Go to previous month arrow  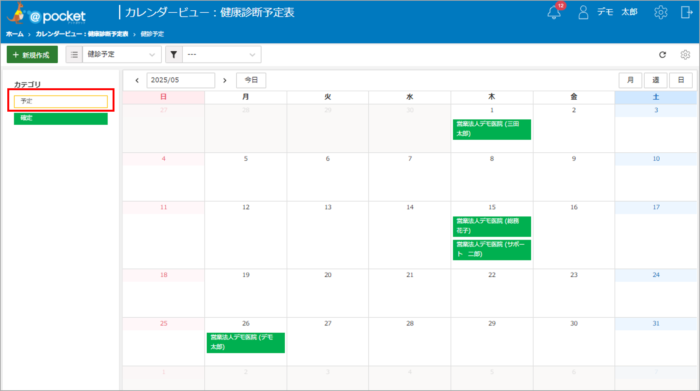(x=137, y=80)
